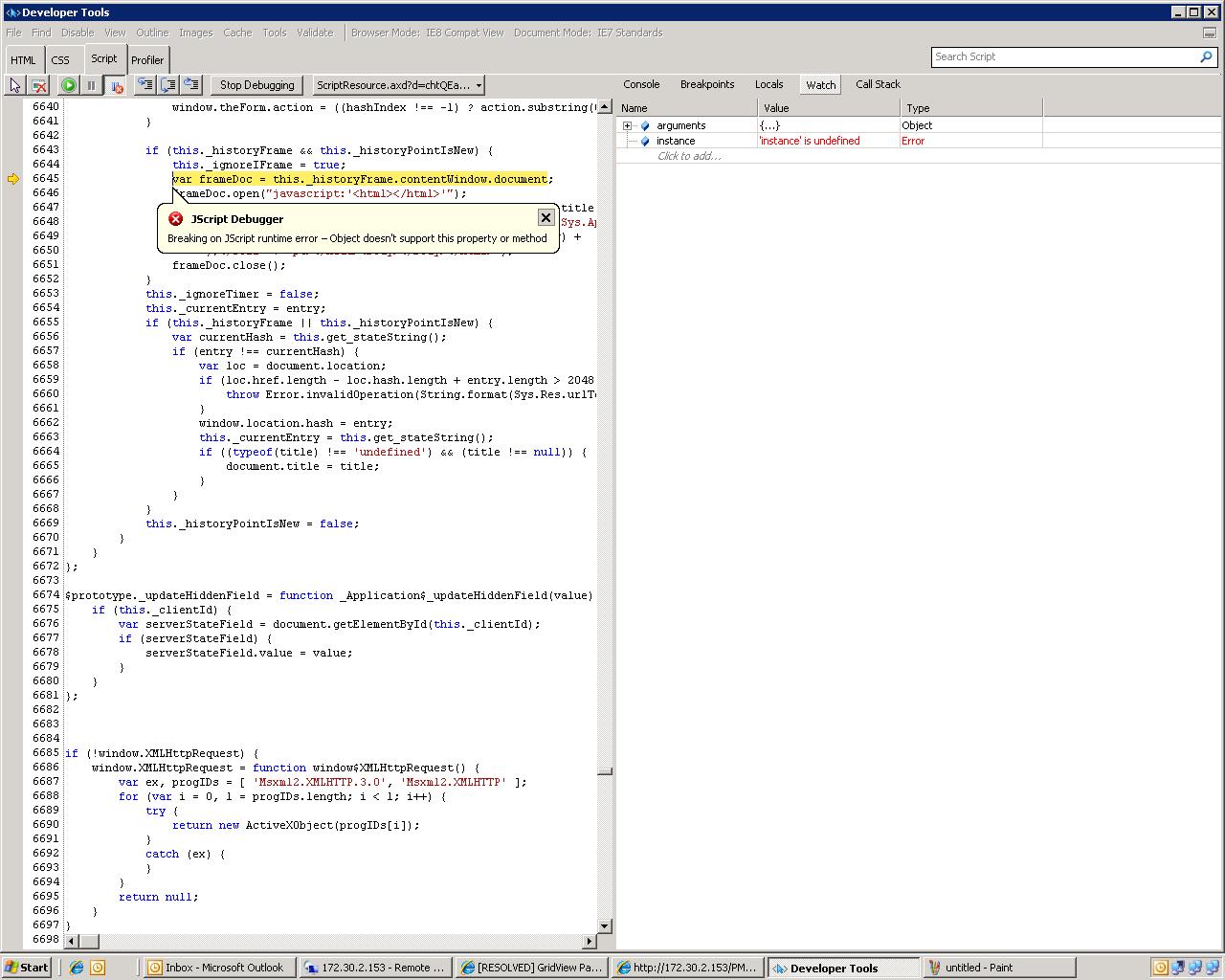The width and height of the screenshot is (1225, 980).
Task: Click the Step Out icon
Action: tap(191, 85)
